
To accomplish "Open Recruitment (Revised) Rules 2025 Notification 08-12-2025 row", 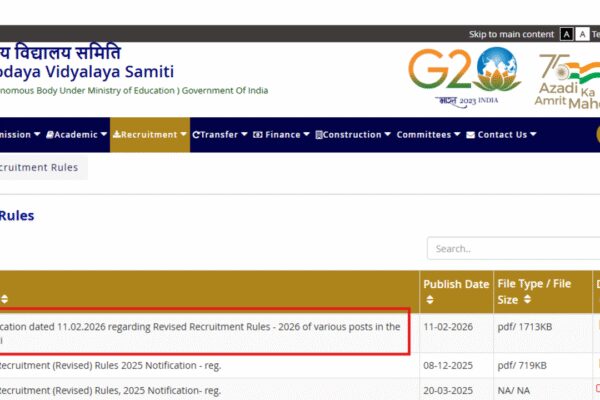I will pyautogui.click(x=110, y=366).
